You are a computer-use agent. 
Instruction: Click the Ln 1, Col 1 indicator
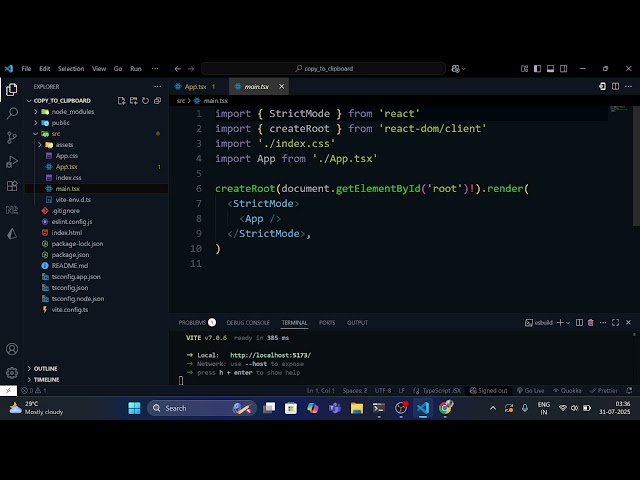pyautogui.click(x=320, y=391)
